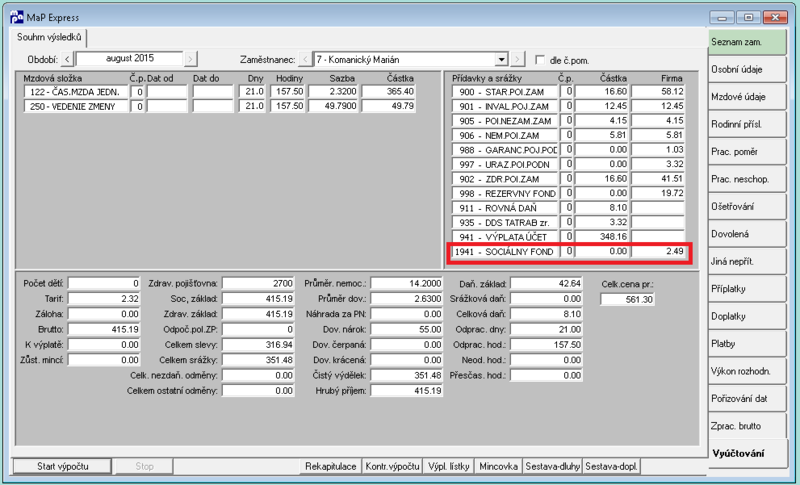Select next employee with right arrow button
This screenshot has height=485, width=800.
pyautogui.click(x=517, y=60)
